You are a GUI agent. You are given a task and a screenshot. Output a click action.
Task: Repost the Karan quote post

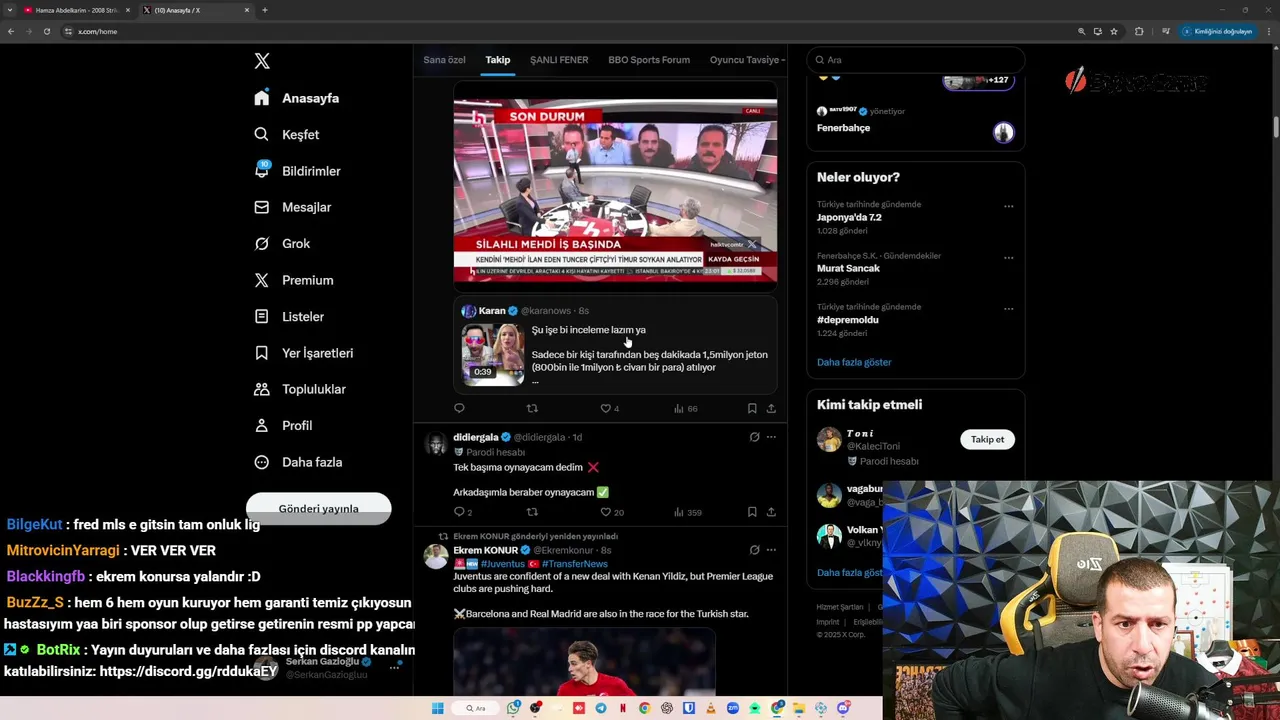coord(532,408)
